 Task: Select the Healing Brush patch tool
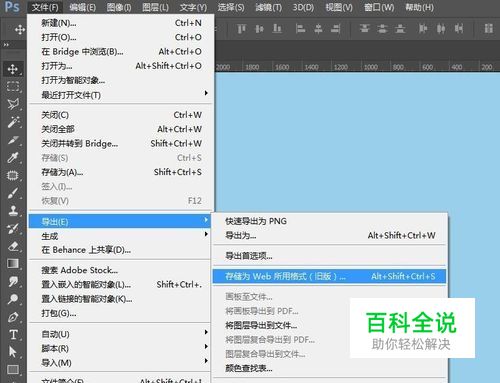click(13, 175)
